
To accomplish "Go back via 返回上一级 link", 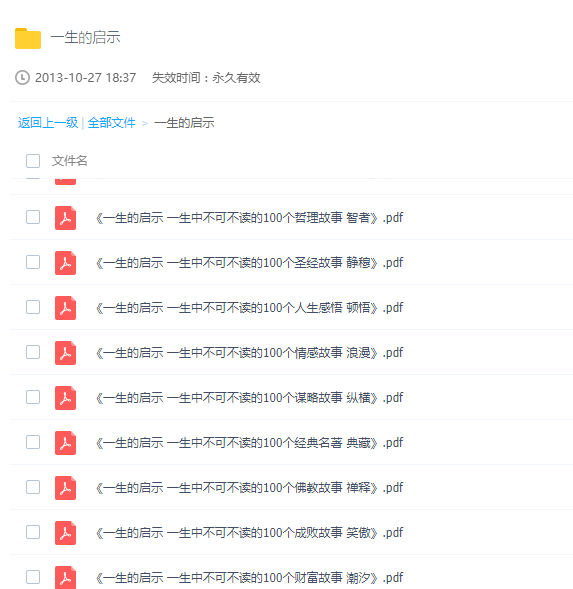I will coord(48,123).
